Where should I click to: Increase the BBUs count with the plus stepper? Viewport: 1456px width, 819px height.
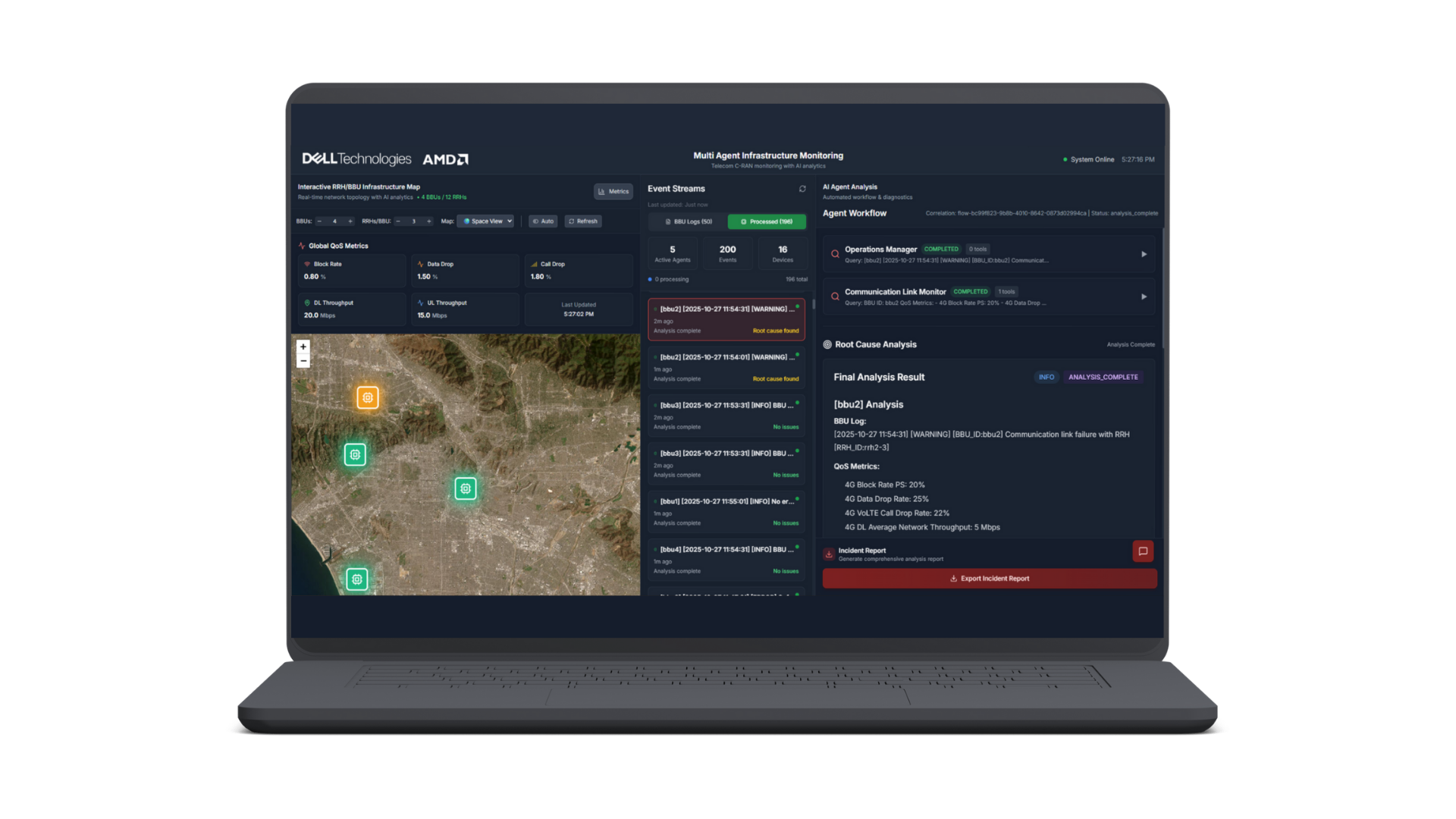(350, 221)
